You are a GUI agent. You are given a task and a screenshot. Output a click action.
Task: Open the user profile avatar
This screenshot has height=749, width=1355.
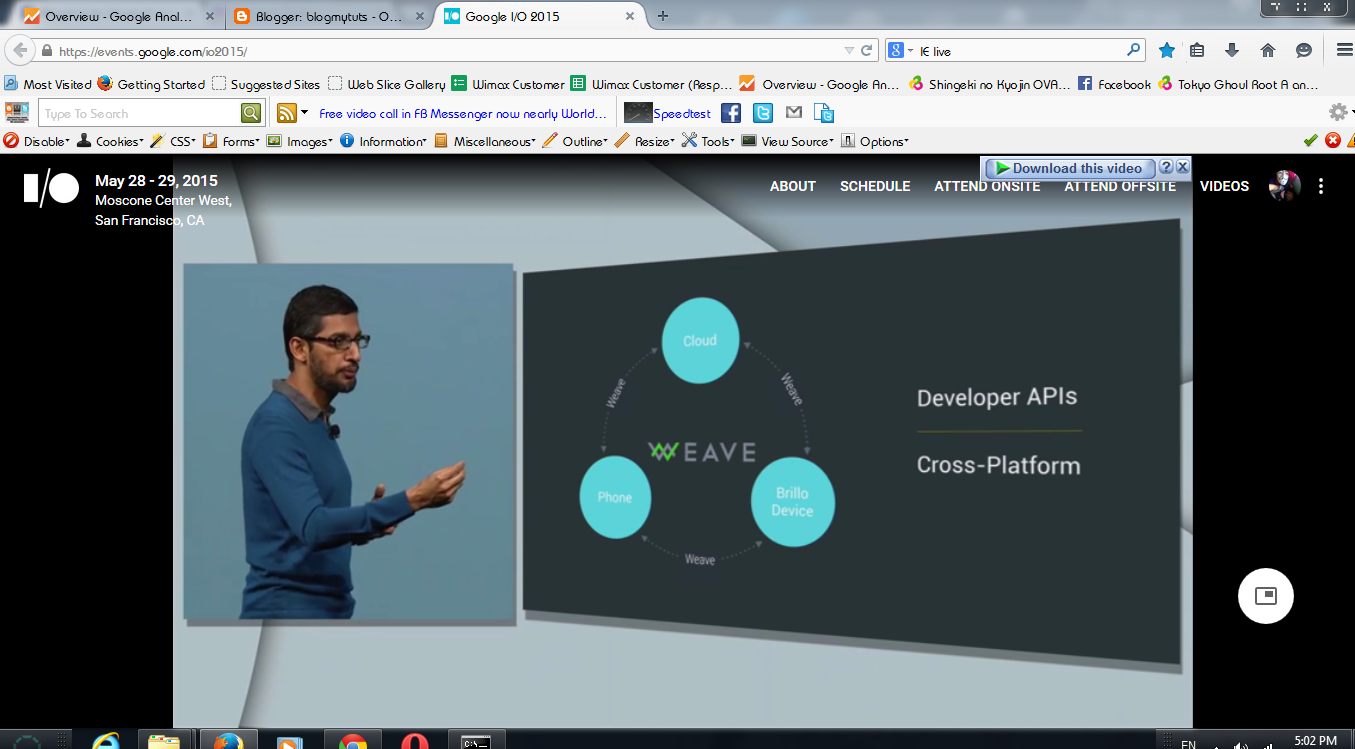point(1285,186)
